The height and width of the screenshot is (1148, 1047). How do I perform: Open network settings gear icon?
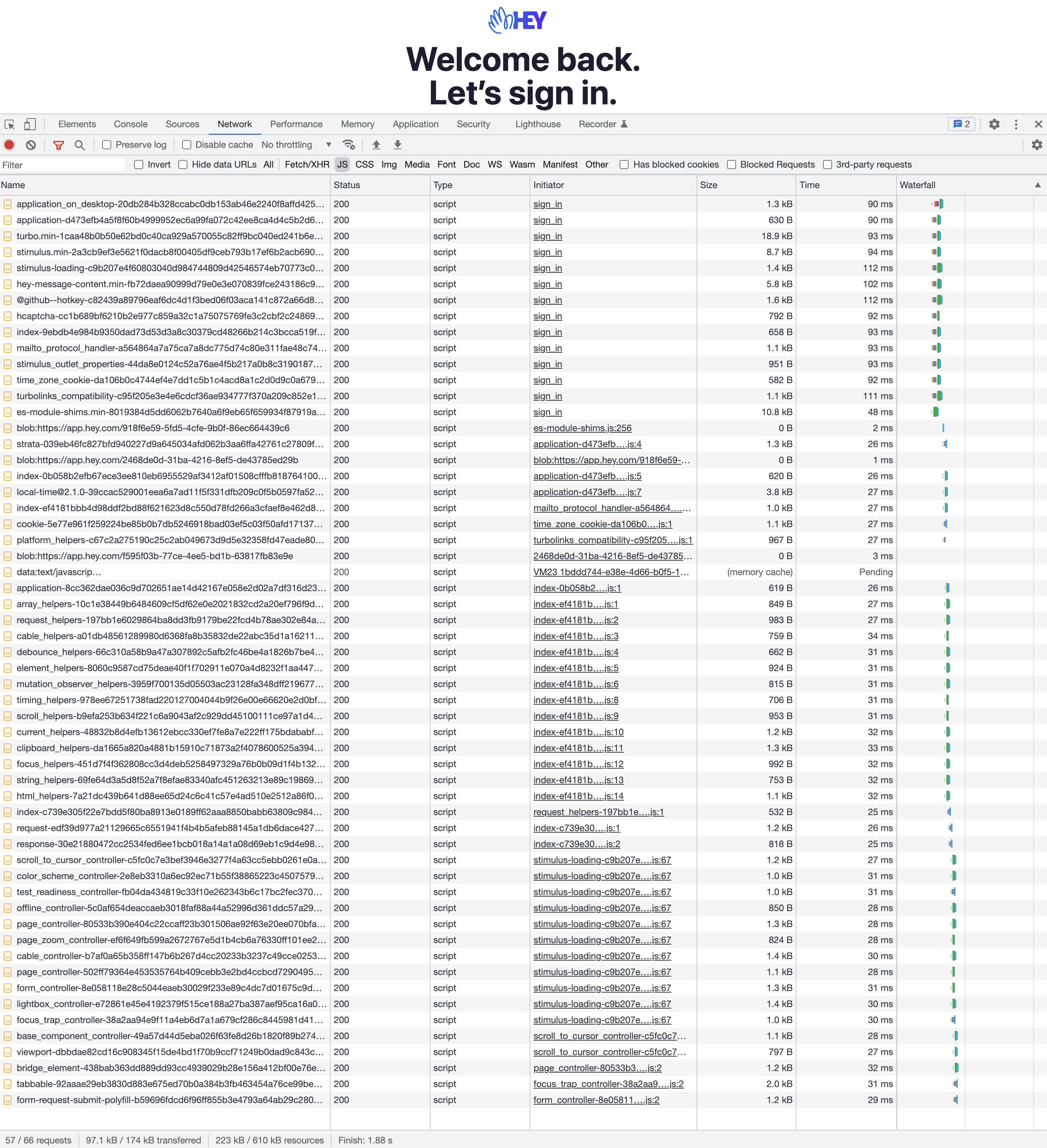coord(1037,145)
